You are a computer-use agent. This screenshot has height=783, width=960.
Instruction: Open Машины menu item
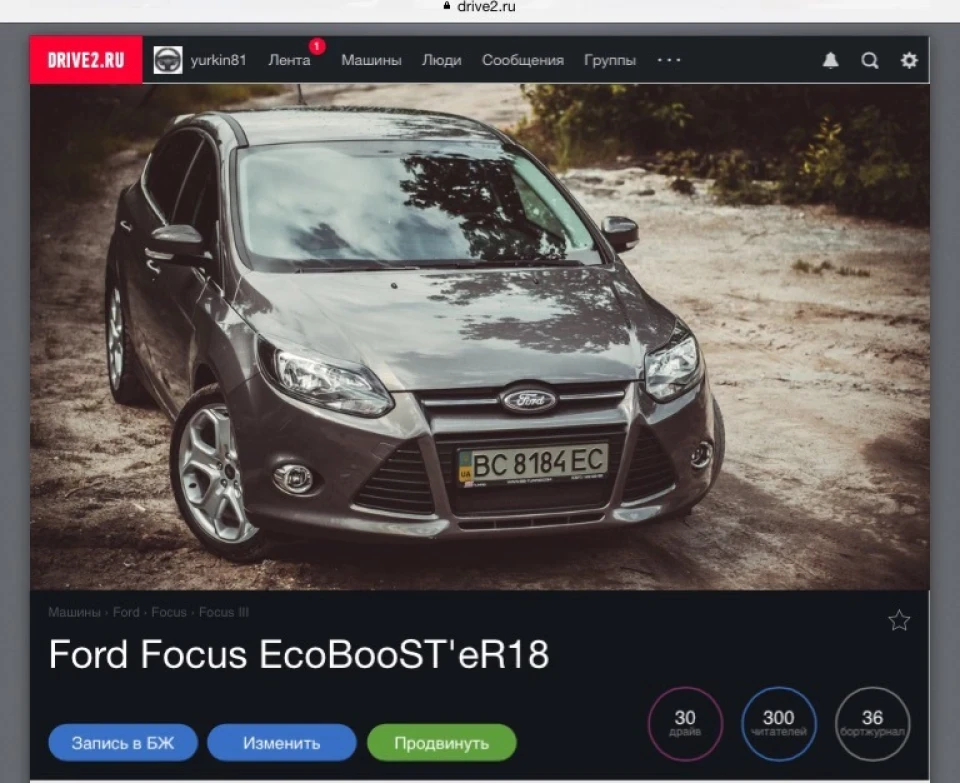coord(371,60)
